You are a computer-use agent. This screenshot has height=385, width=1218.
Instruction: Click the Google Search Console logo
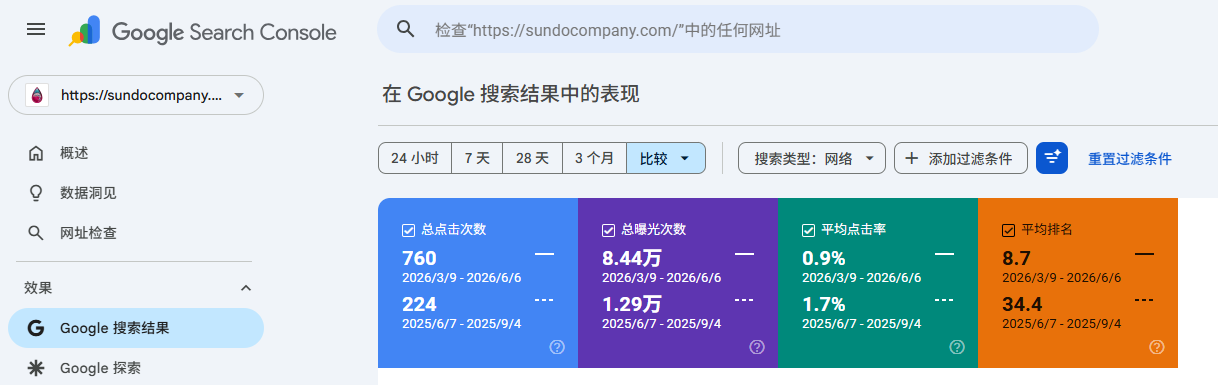click(202, 32)
